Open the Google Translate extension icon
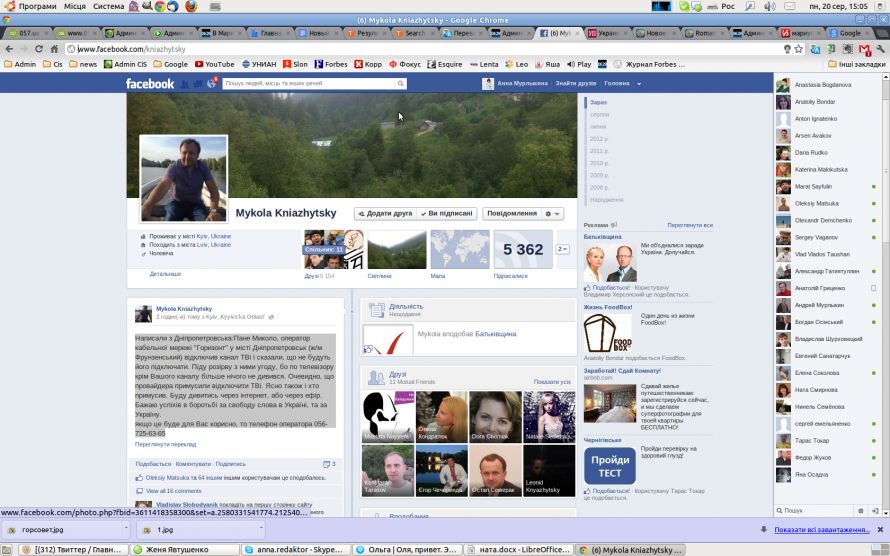The width and height of the screenshot is (890, 556). 815,49
